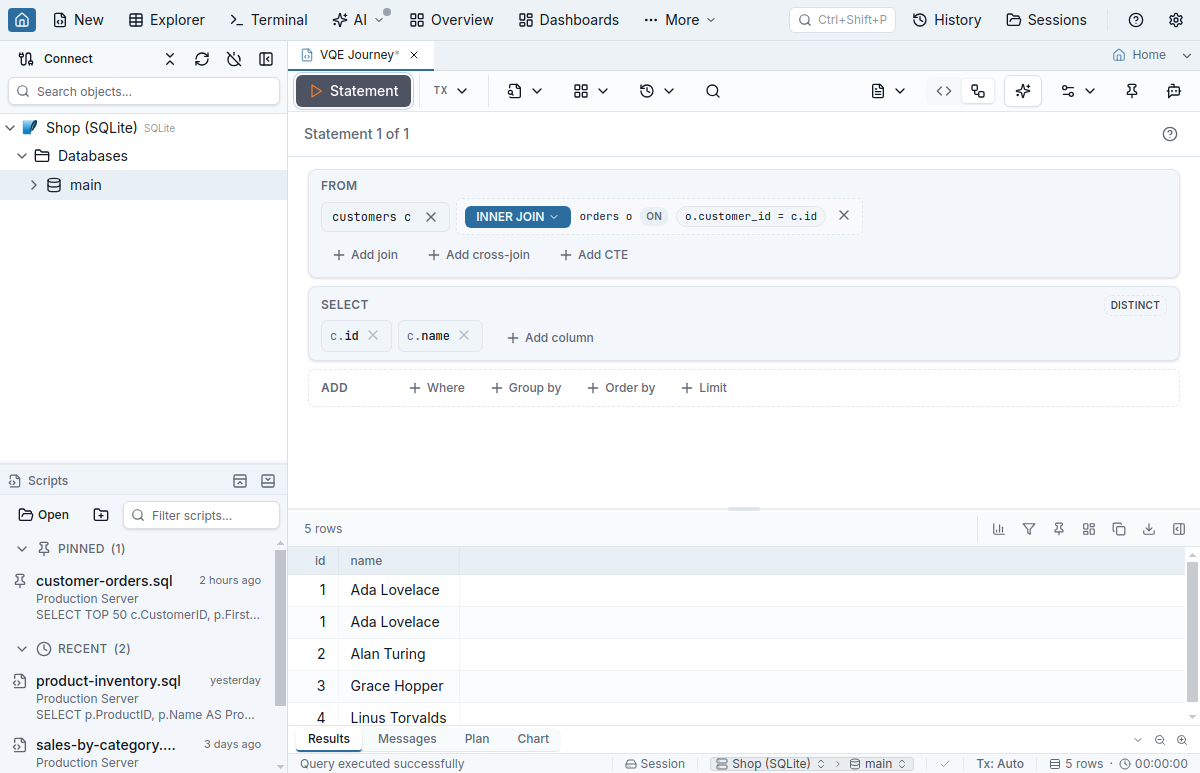The height and width of the screenshot is (773, 1200).
Task: Expand the Scripts panel upward
Action: [x=240, y=481]
